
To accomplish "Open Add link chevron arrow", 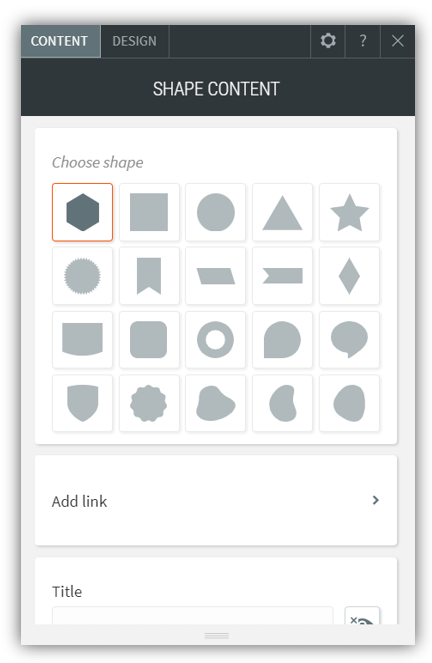I will pyautogui.click(x=375, y=500).
